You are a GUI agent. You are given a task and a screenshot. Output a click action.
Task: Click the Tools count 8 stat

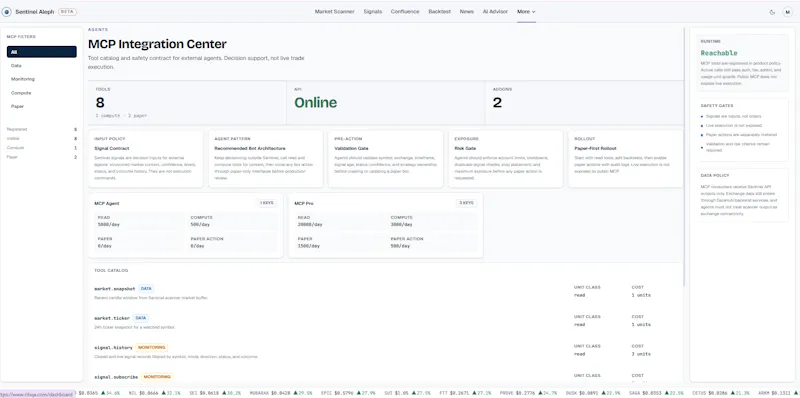(x=100, y=103)
